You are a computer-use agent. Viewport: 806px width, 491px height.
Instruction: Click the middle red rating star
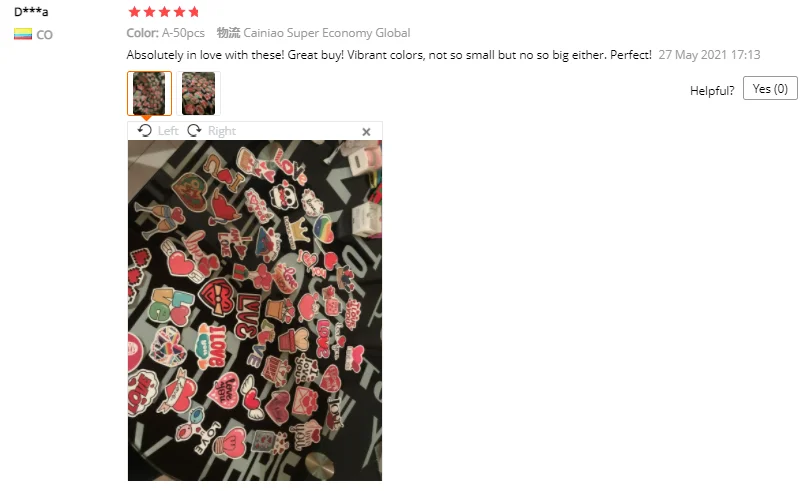tap(164, 12)
